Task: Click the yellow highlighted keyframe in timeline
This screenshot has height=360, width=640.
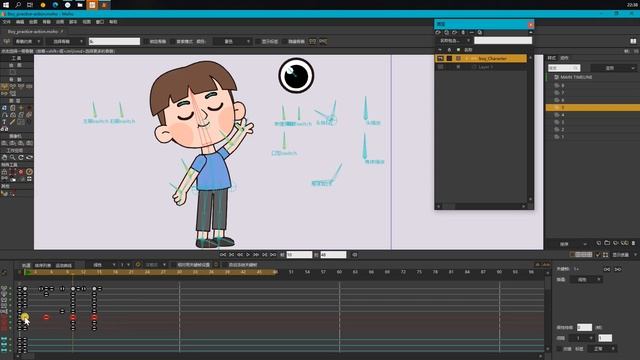Action: (24, 317)
